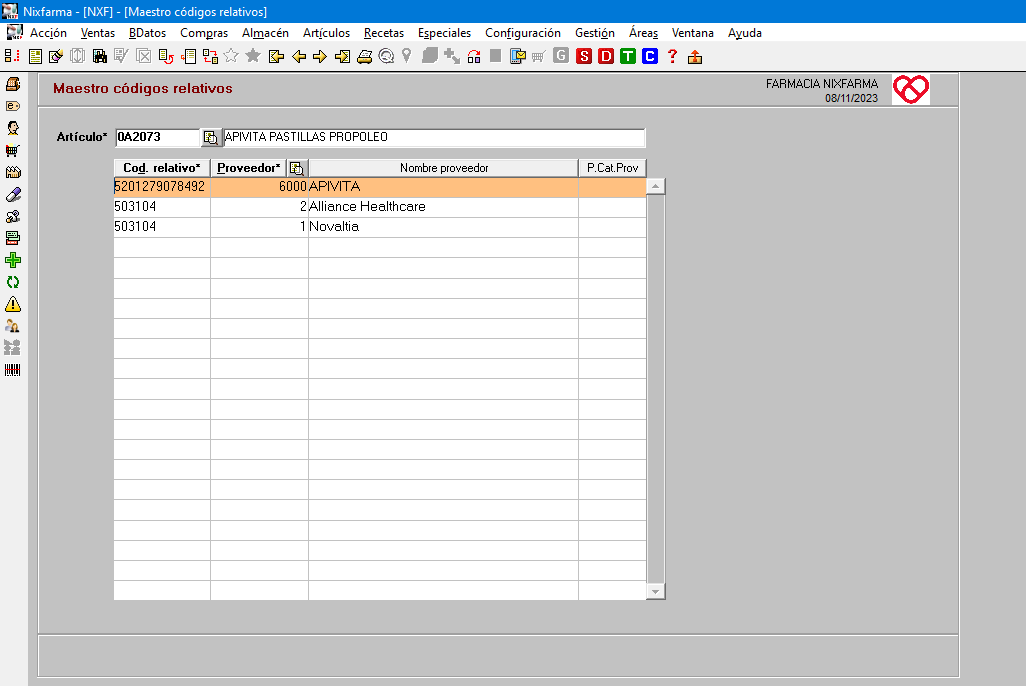Open the Acción menu
The width and height of the screenshot is (1026, 686).
pyautogui.click(x=48, y=33)
